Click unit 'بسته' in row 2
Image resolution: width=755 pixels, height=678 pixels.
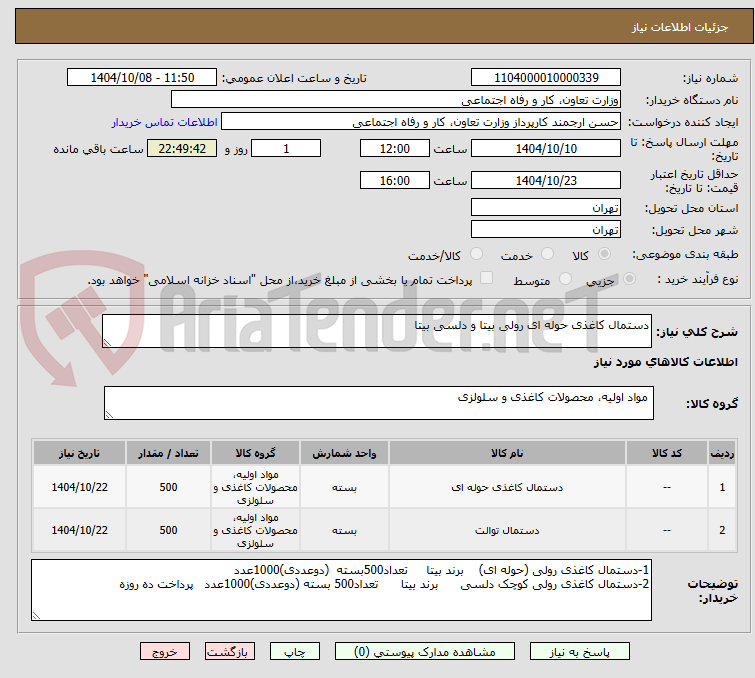[344, 530]
